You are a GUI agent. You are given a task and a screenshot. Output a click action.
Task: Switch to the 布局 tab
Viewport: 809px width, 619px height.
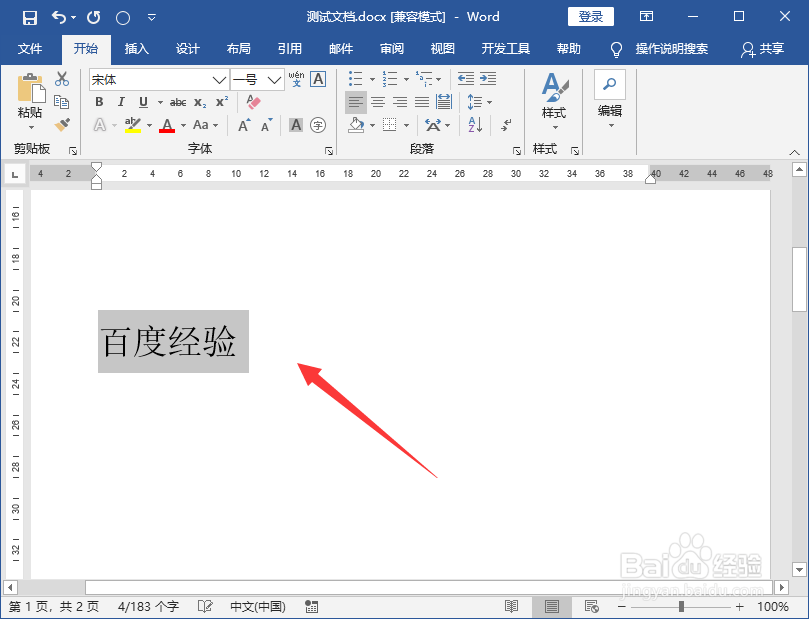(239, 49)
